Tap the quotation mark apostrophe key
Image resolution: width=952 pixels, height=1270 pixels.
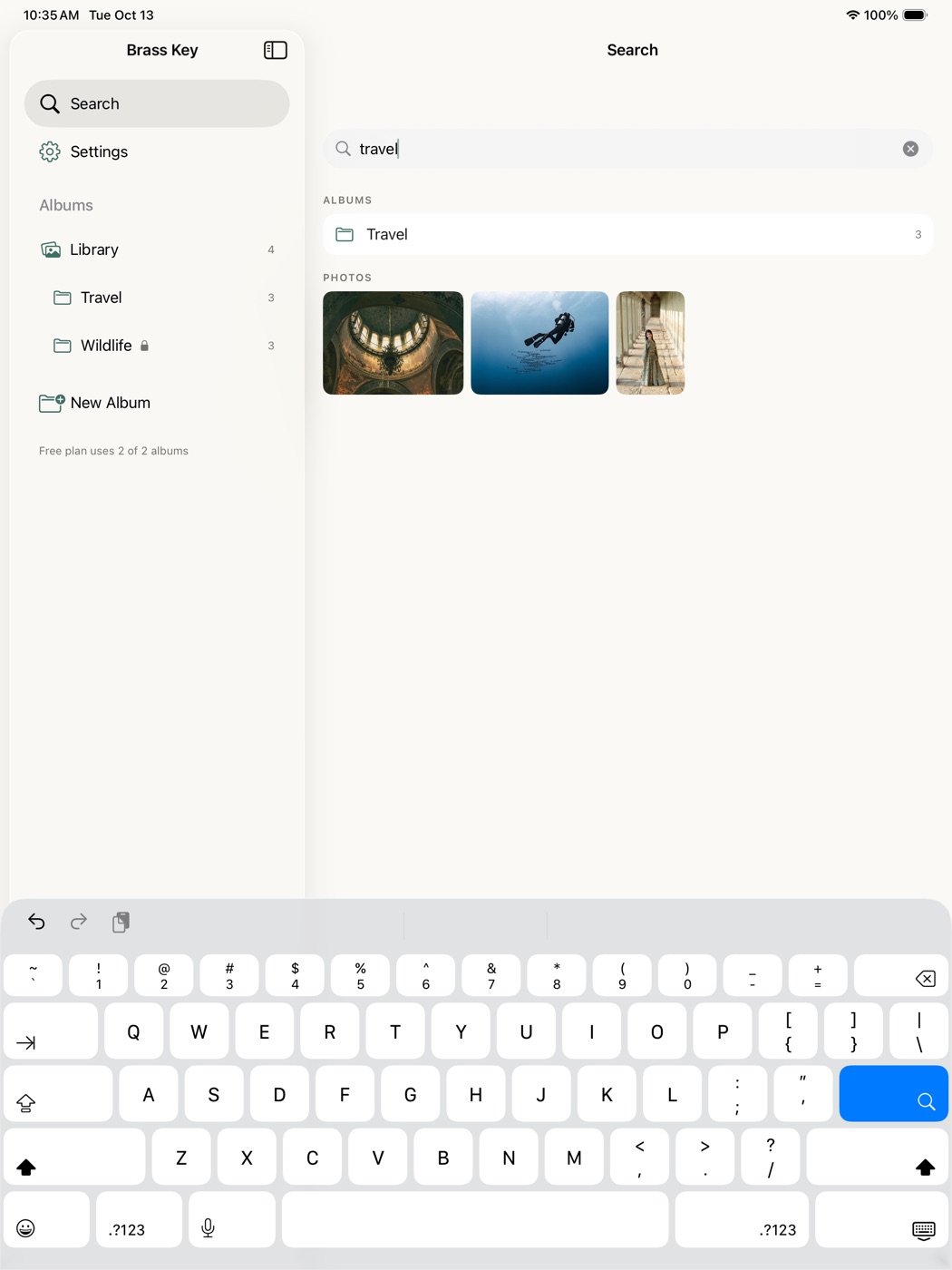pyautogui.click(x=802, y=1094)
